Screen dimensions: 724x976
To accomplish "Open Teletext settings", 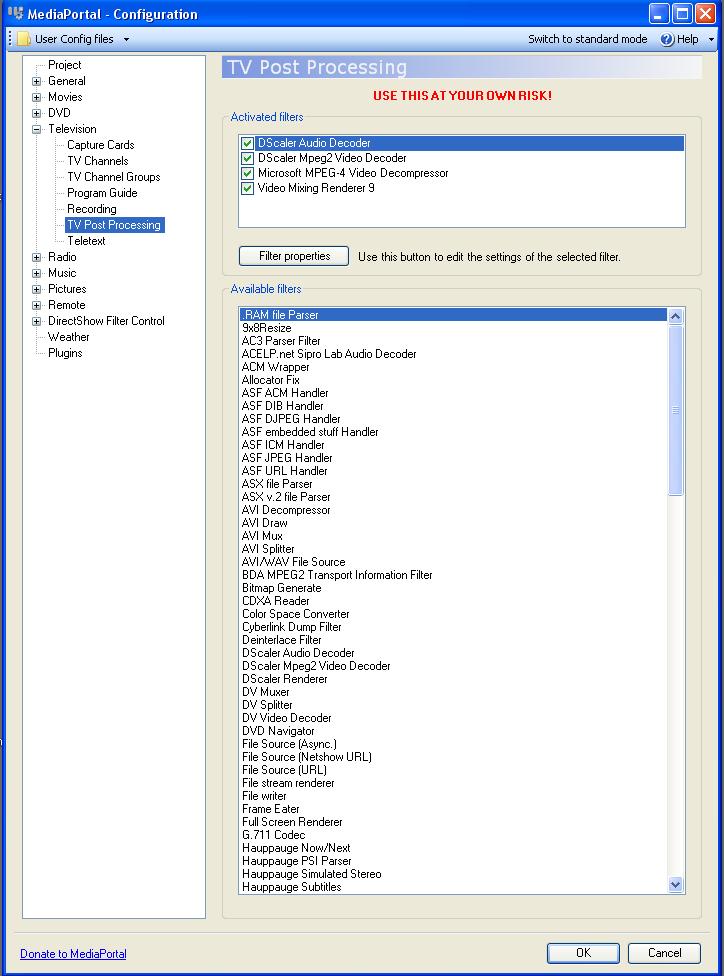I will (x=87, y=241).
